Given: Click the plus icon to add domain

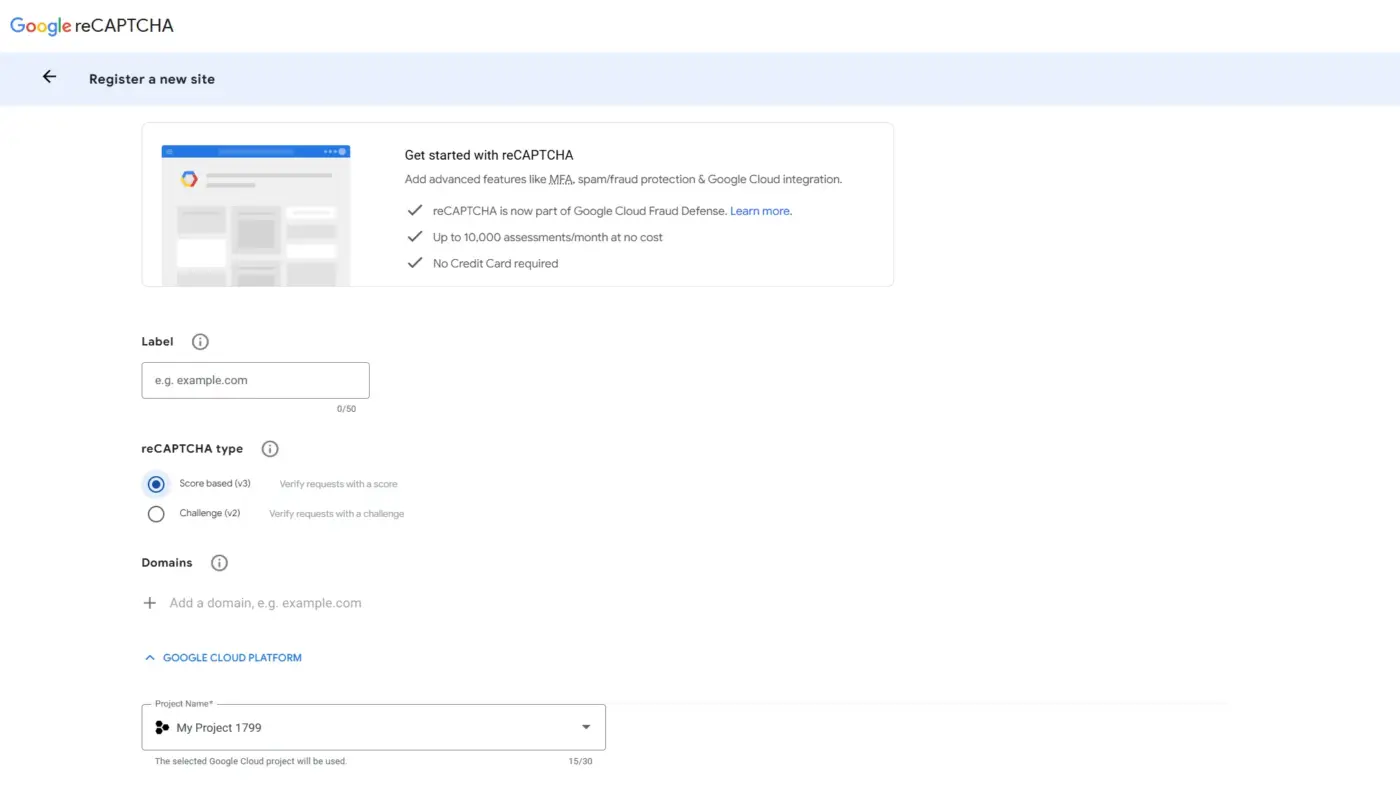Looking at the screenshot, I should [150, 603].
